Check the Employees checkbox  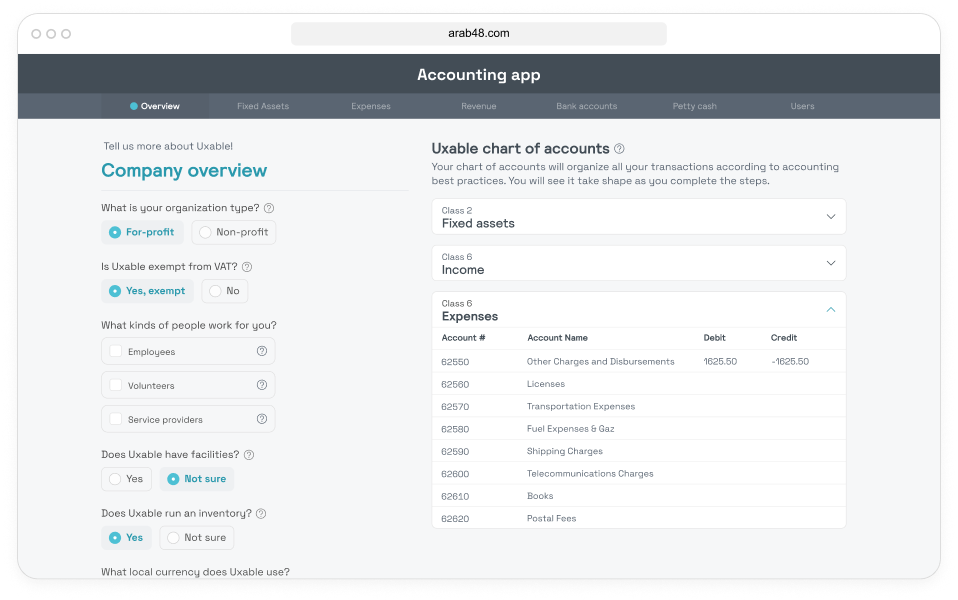point(116,351)
